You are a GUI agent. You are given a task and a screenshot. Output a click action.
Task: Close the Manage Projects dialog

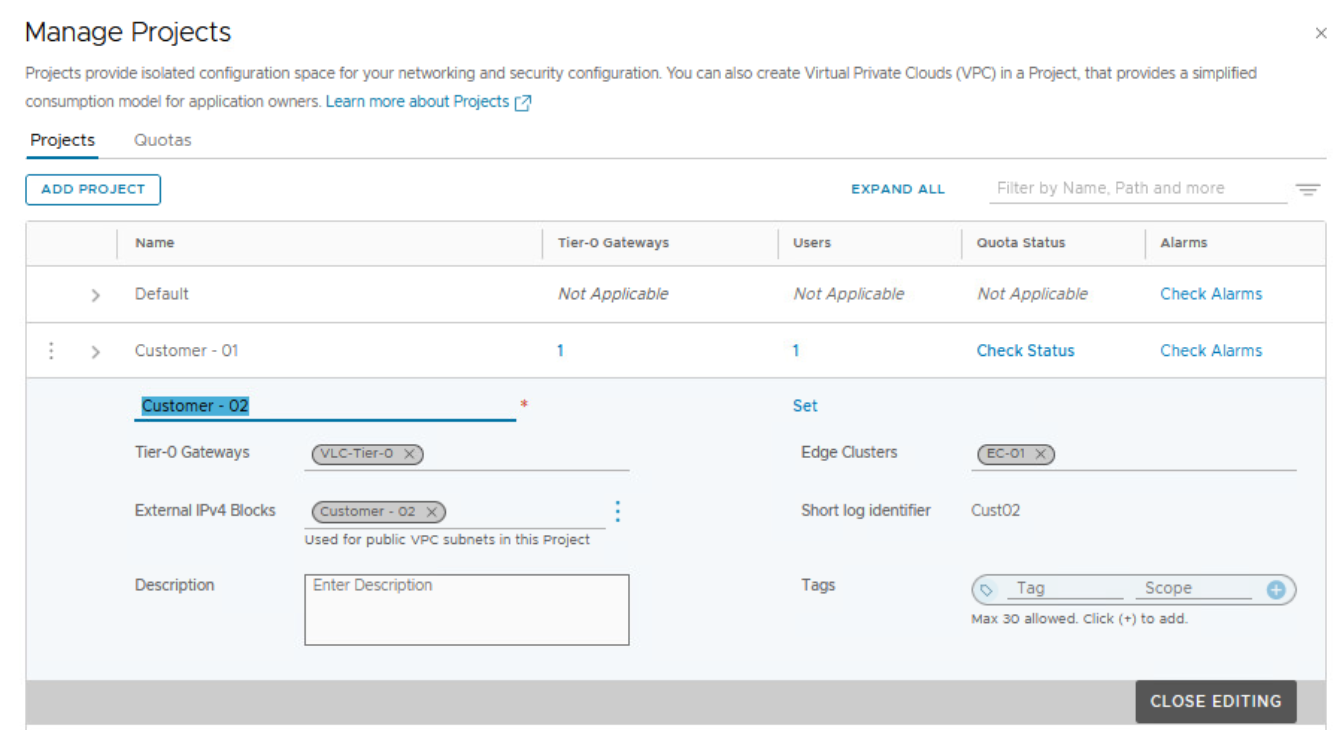[1320, 34]
